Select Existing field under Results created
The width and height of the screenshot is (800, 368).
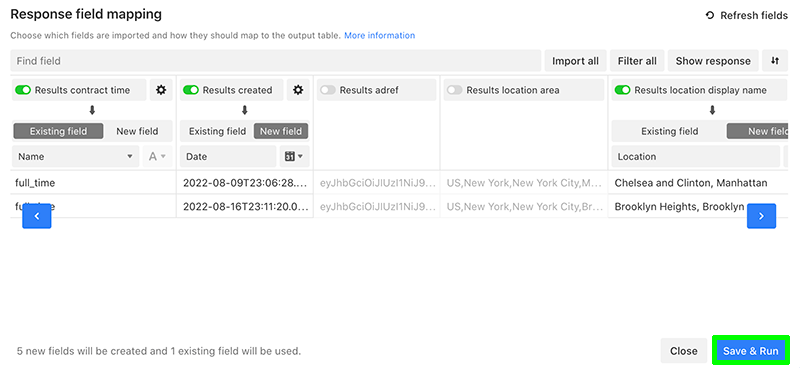click(x=217, y=131)
